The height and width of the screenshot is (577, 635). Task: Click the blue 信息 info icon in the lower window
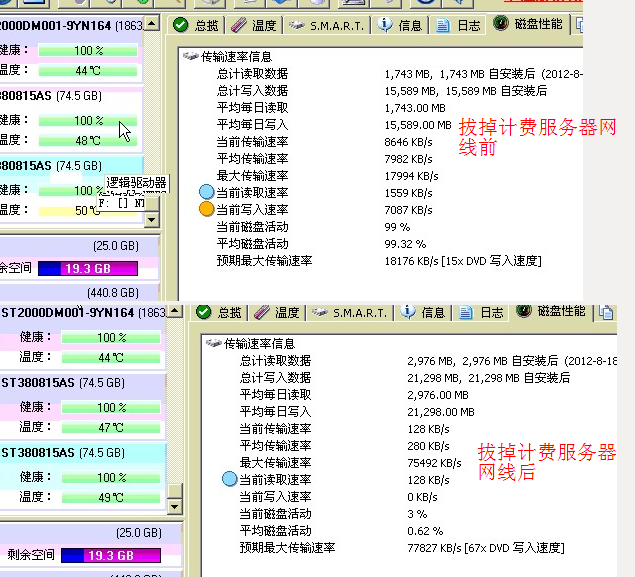click(x=408, y=311)
